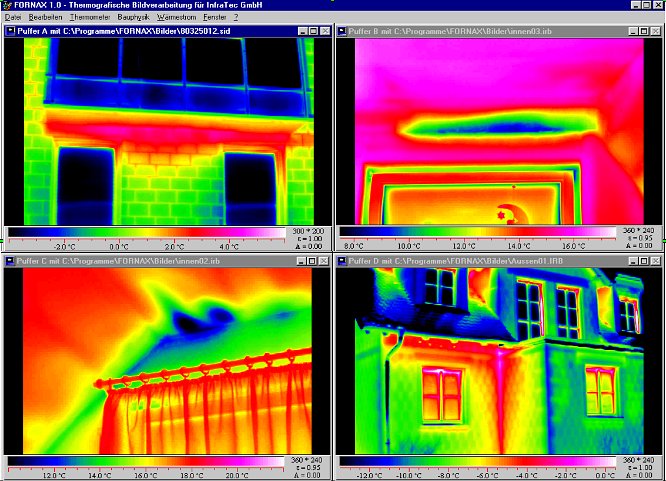Expand the Thermometer menu
Viewport: 666px width, 481px height.
(90, 18)
